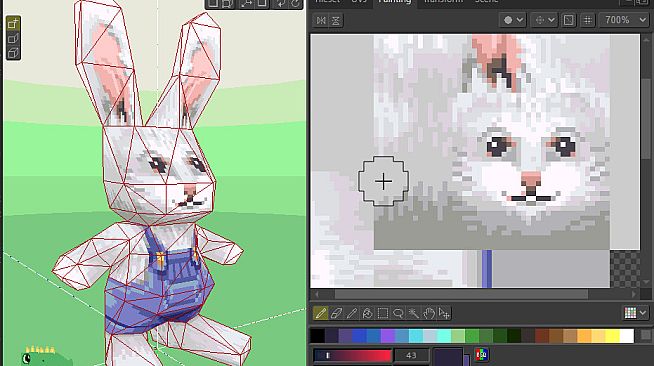Pick the rust brown palette swatch
The image size is (654, 366).
(542, 336)
